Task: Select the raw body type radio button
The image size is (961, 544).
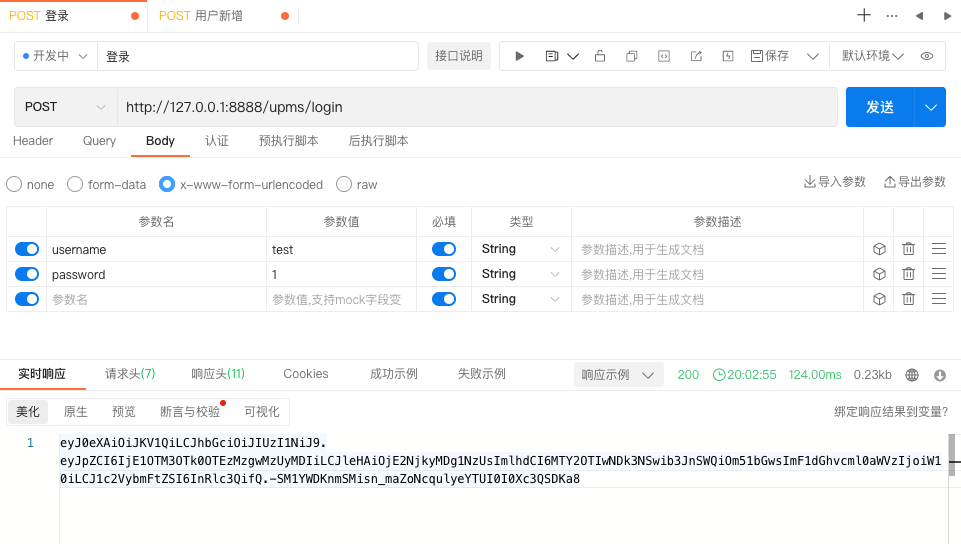Action: [x=344, y=184]
